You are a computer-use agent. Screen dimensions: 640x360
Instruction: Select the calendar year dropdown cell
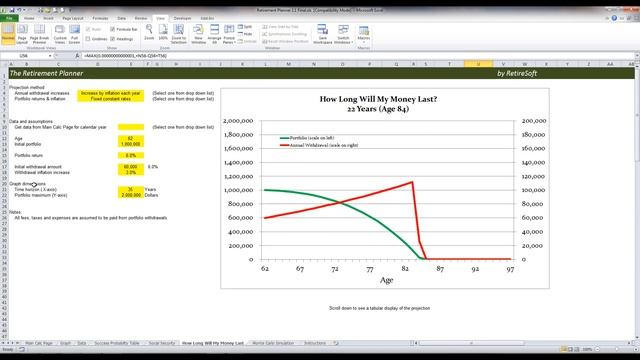tap(131, 127)
